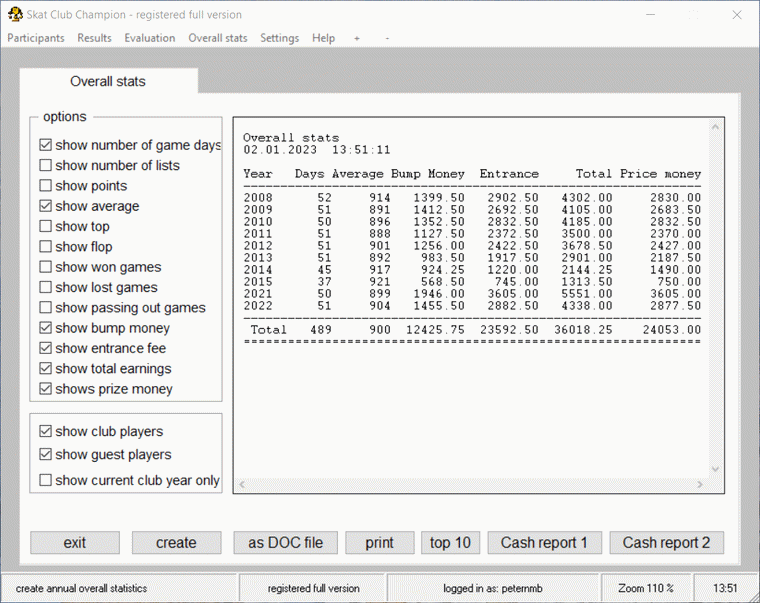
Task: Open the Evaluation menu
Action: (150, 38)
